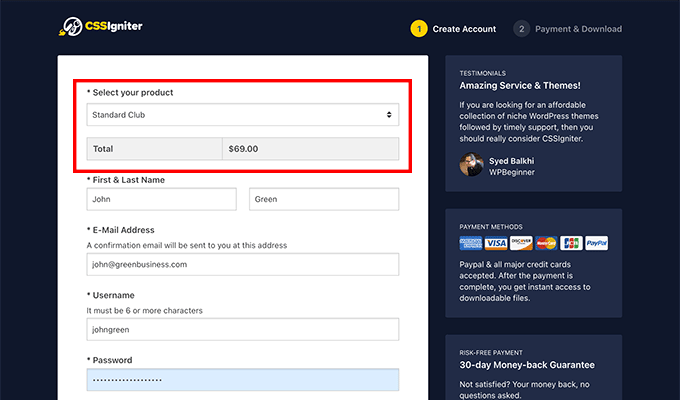Image resolution: width=680 pixels, height=400 pixels.
Task: Click the last name field containing Green
Action: click(x=323, y=199)
